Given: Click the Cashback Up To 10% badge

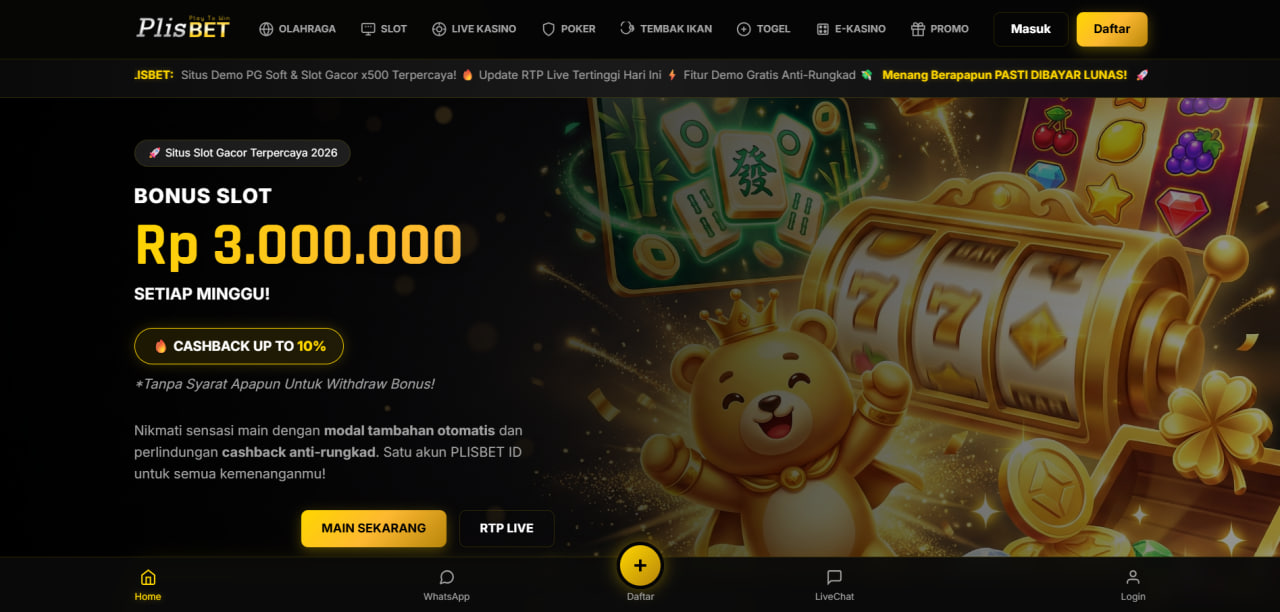Looking at the screenshot, I should click(x=239, y=346).
